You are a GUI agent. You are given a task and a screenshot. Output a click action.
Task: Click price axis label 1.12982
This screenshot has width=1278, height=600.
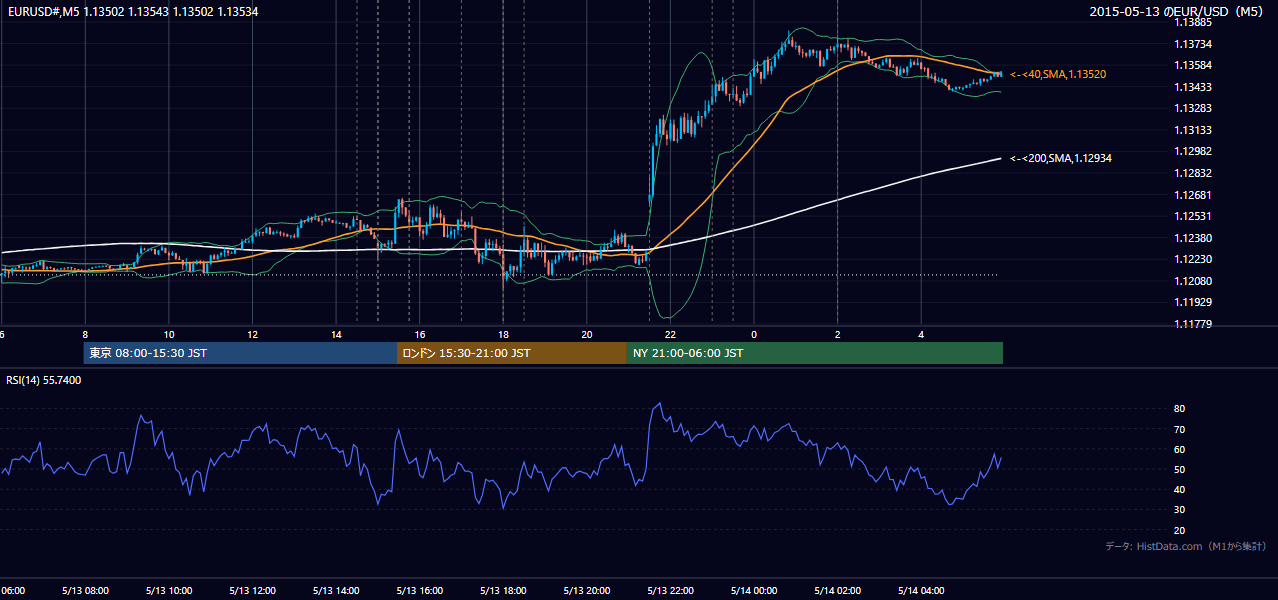tap(1193, 151)
